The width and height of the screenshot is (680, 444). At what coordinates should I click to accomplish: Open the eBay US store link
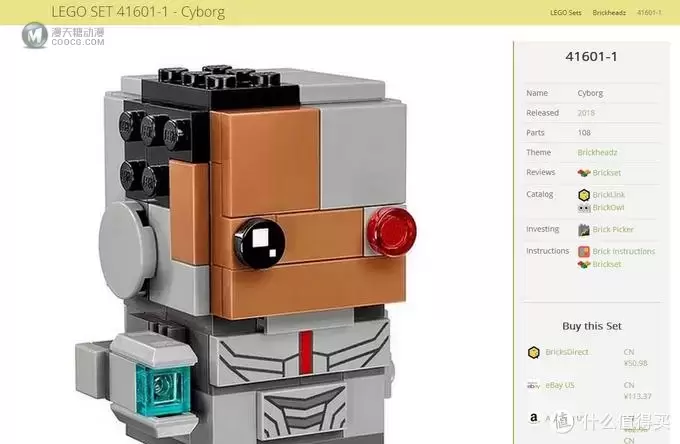tap(560, 385)
